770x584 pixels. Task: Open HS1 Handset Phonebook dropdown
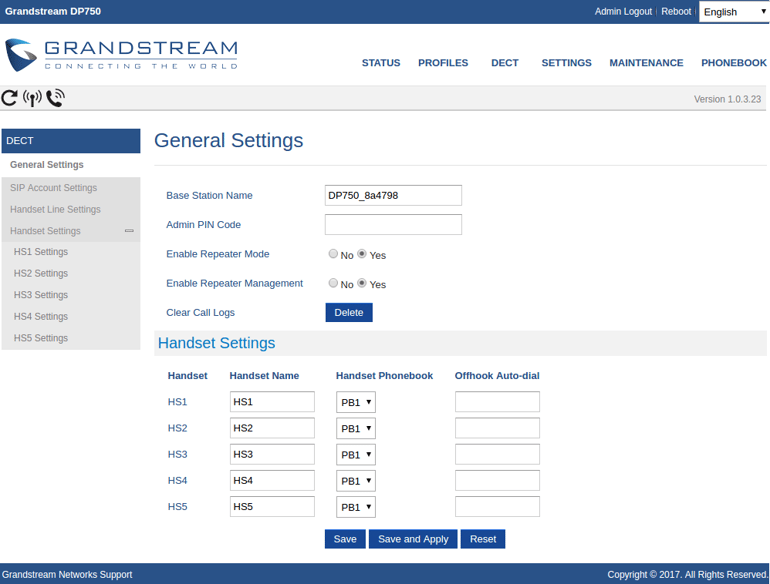tap(356, 402)
